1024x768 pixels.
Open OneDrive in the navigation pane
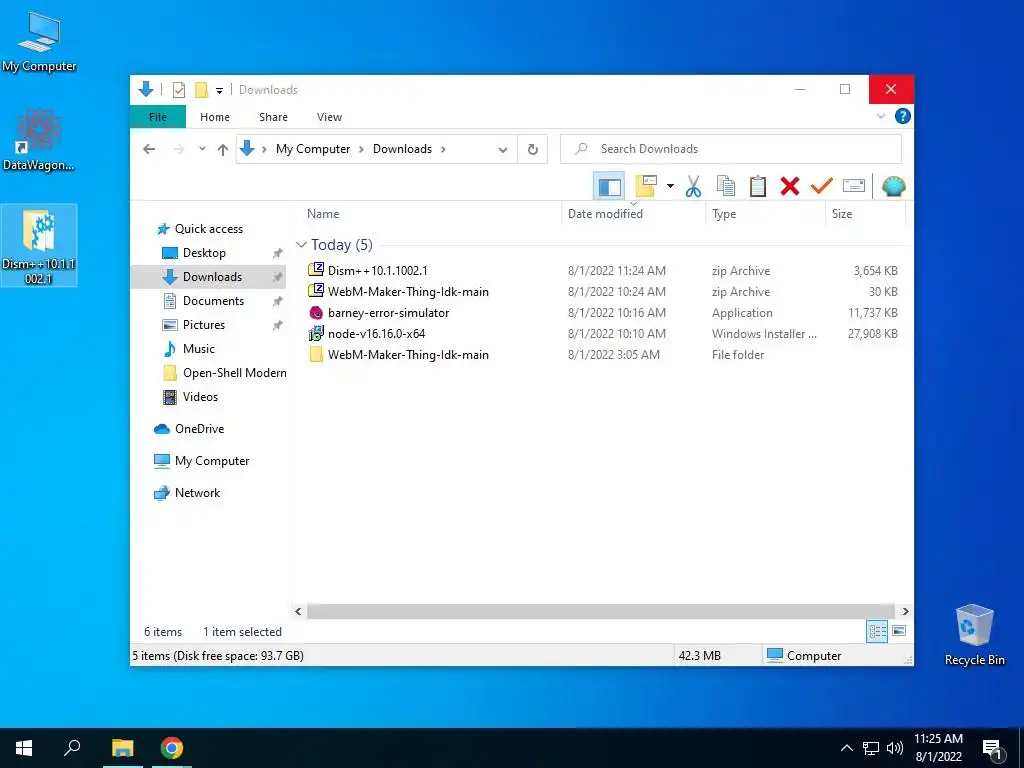click(199, 429)
